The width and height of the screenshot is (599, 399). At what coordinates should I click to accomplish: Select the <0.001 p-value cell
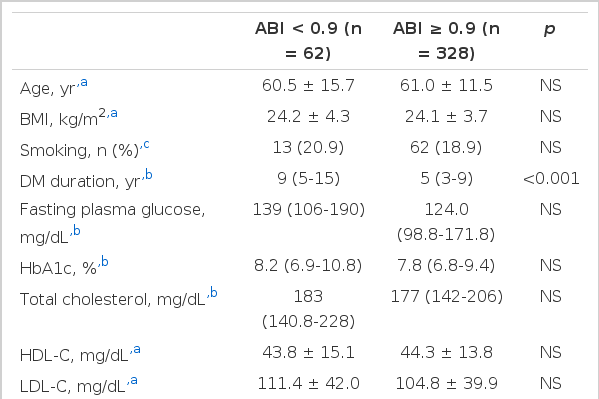pos(551,178)
